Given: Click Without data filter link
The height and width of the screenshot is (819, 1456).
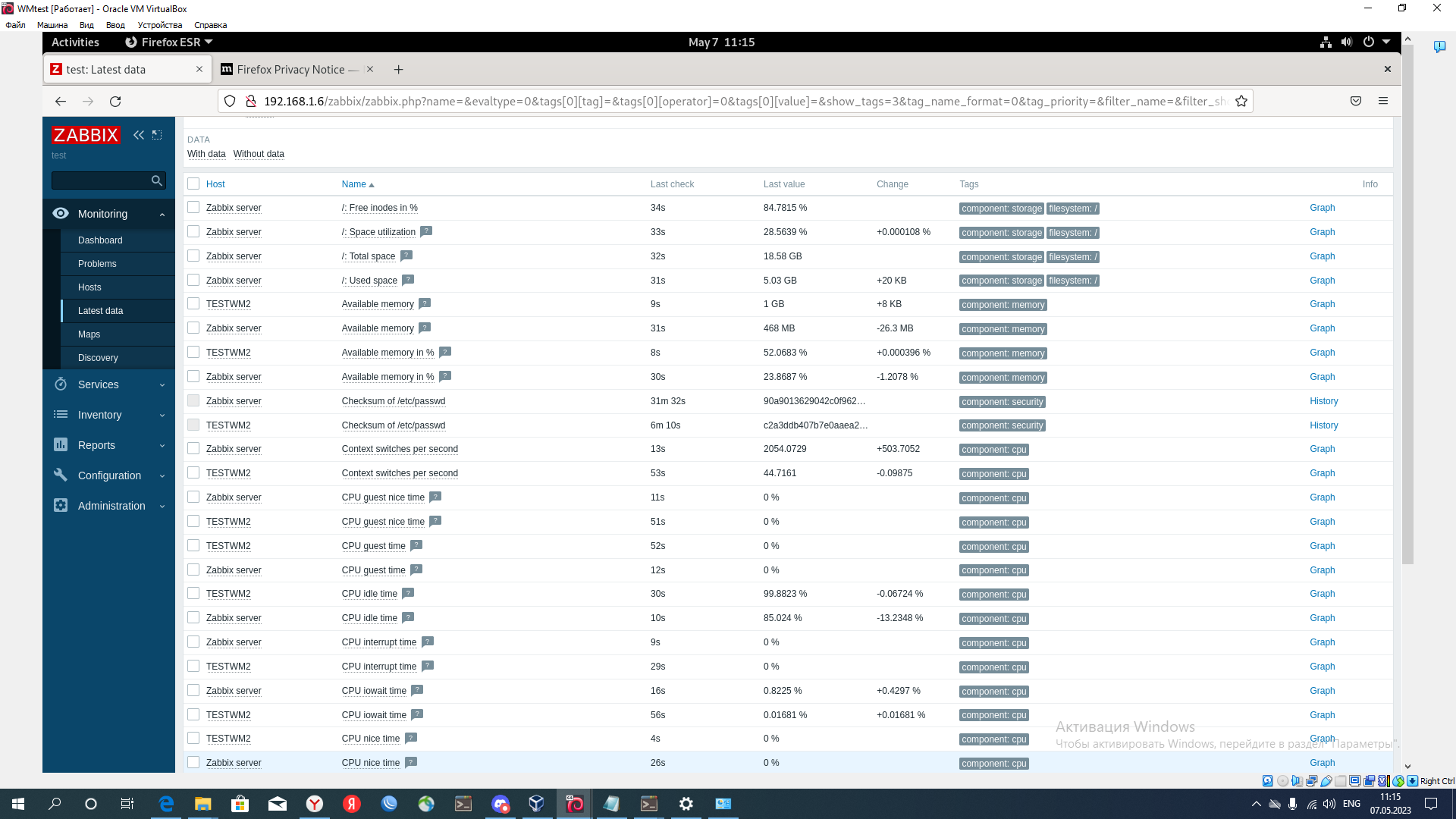Looking at the screenshot, I should 259,154.
